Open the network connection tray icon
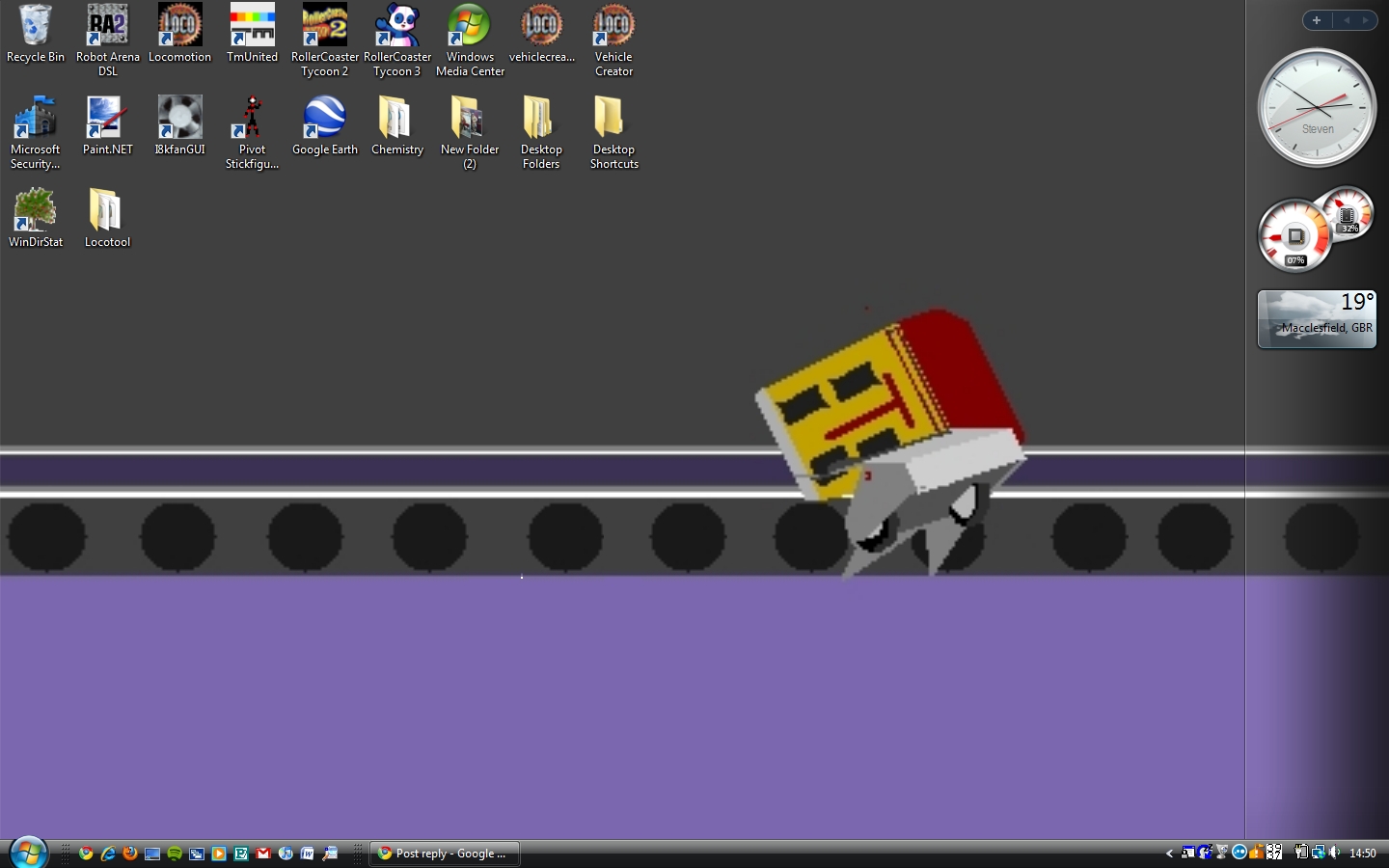The image size is (1389, 868). tap(1318, 853)
